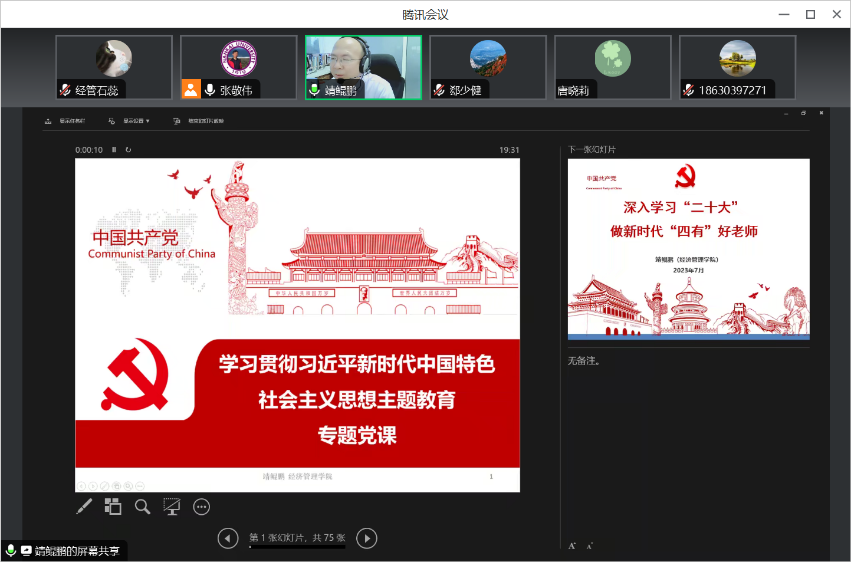This screenshot has height=562, width=851.
Task: Click the 腾讯会议 window title
Action: [426, 15]
